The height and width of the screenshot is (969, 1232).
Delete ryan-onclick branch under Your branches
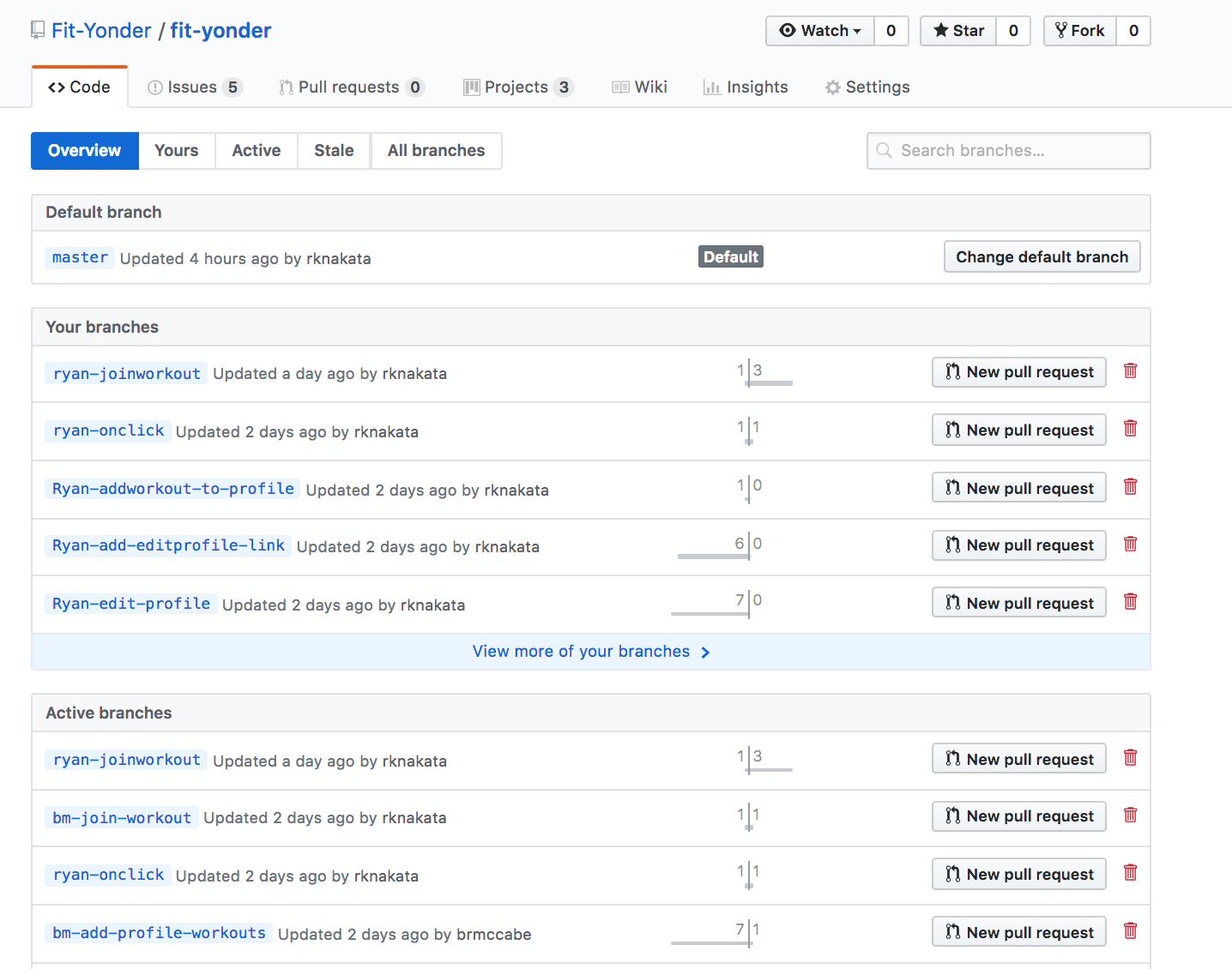[x=1131, y=428]
